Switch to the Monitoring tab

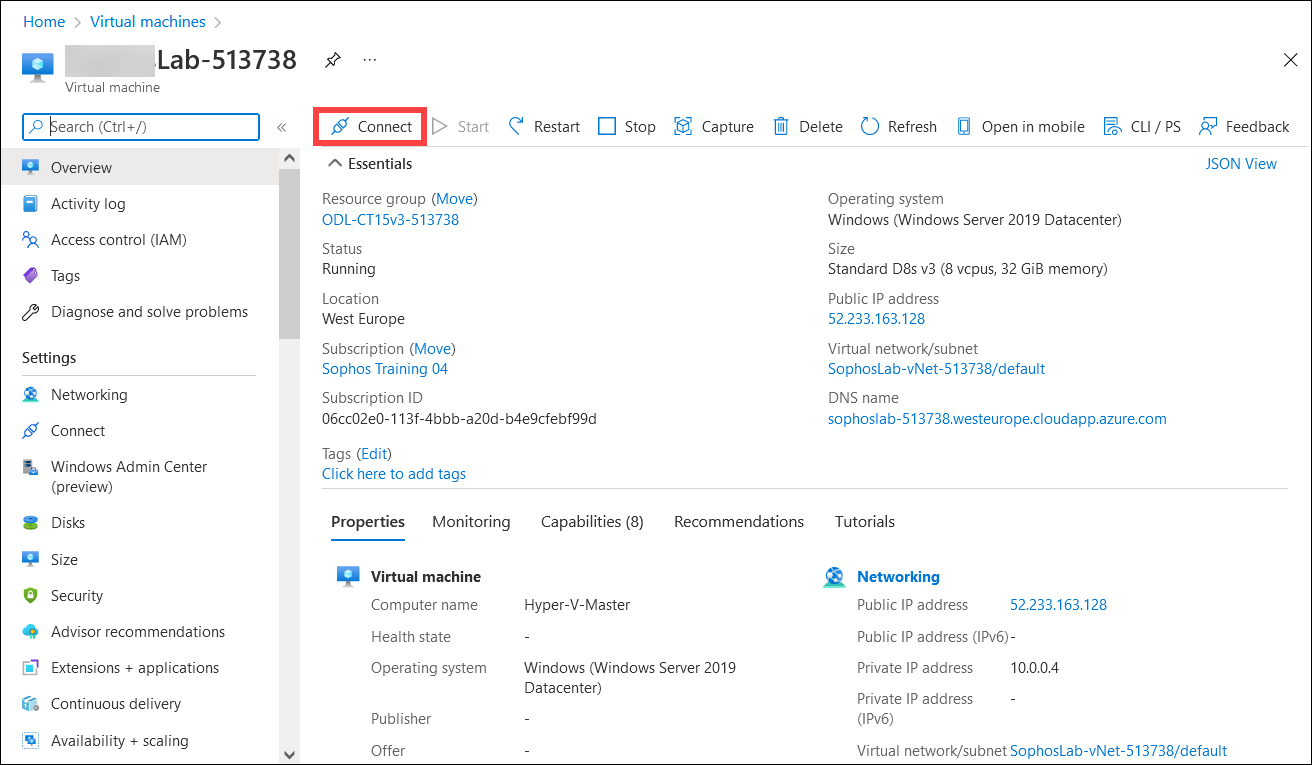click(471, 522)
